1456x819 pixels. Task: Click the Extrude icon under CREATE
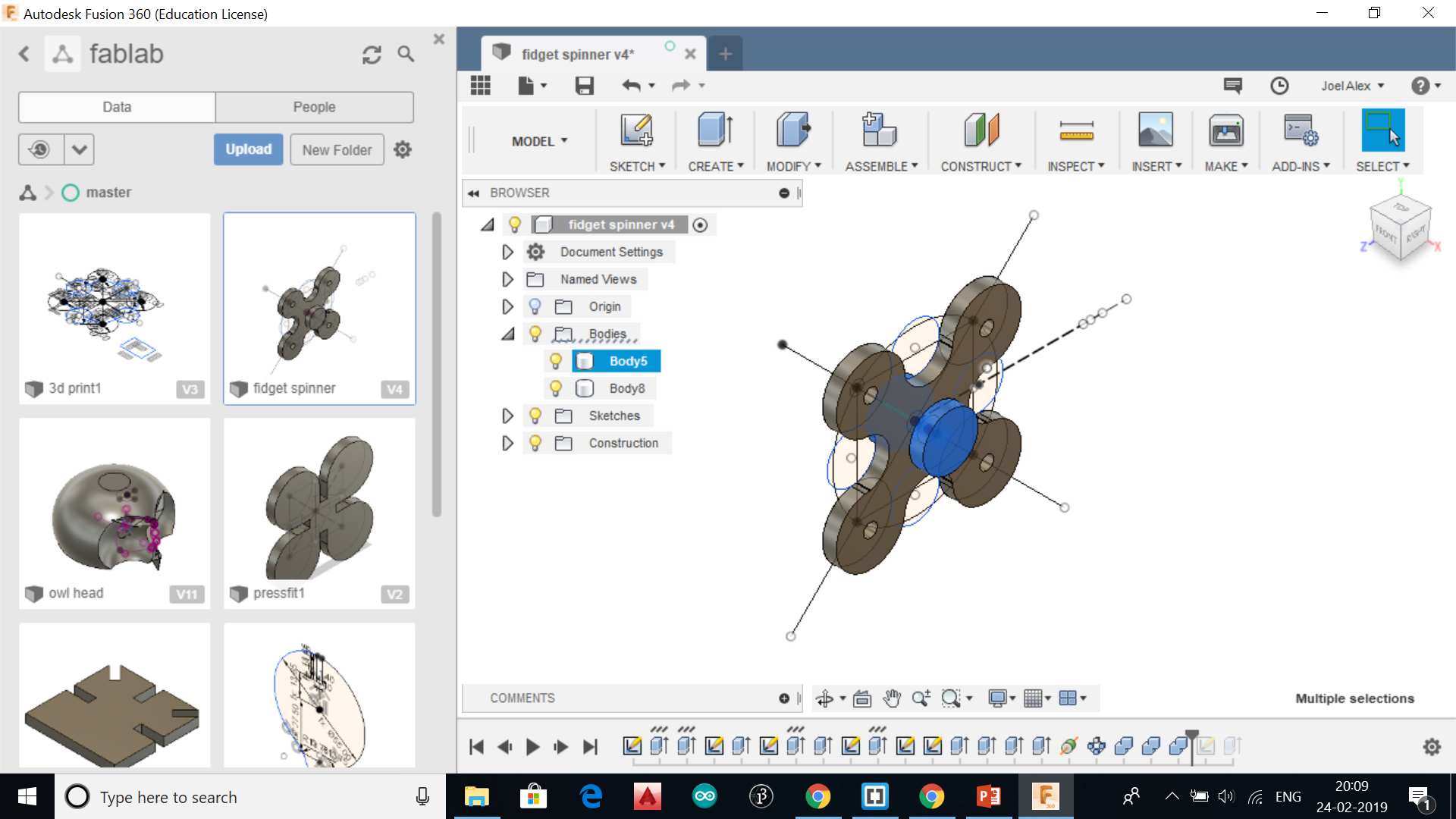coord(714,130)
